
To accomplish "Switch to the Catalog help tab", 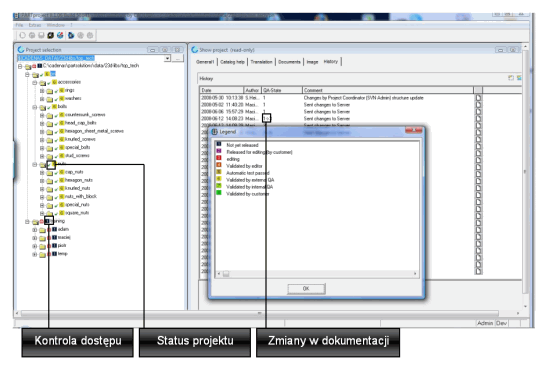I will pos(233,62).
